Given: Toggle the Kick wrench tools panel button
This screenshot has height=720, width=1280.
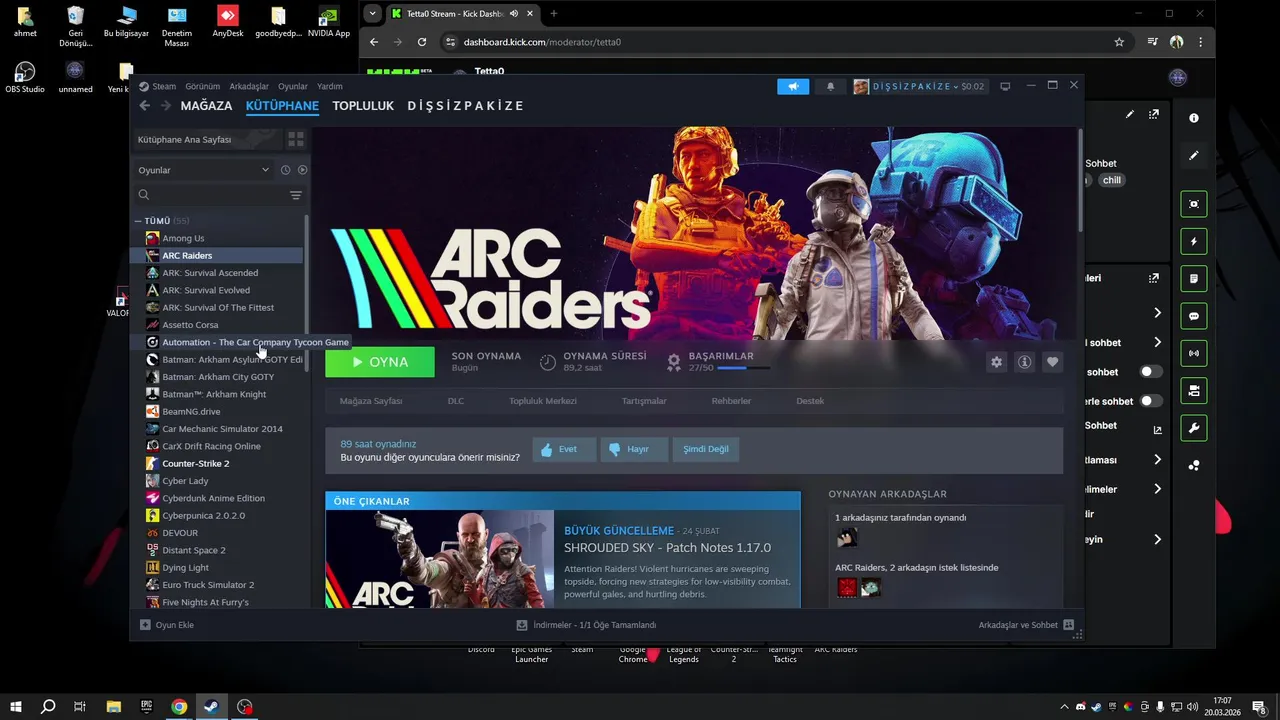Looking at the screenshot, I should 1194,428.
